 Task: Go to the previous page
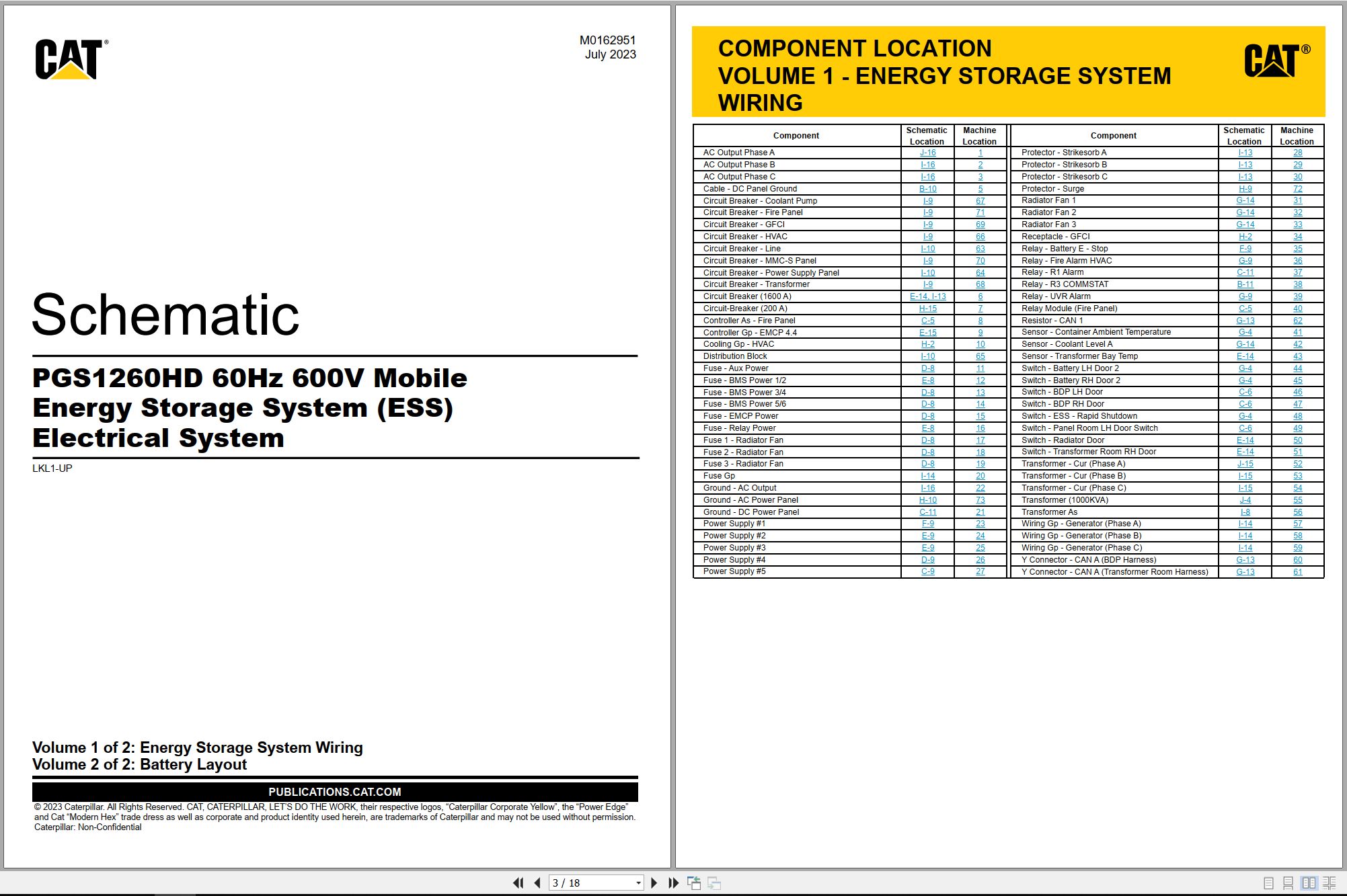coord(537,883)
